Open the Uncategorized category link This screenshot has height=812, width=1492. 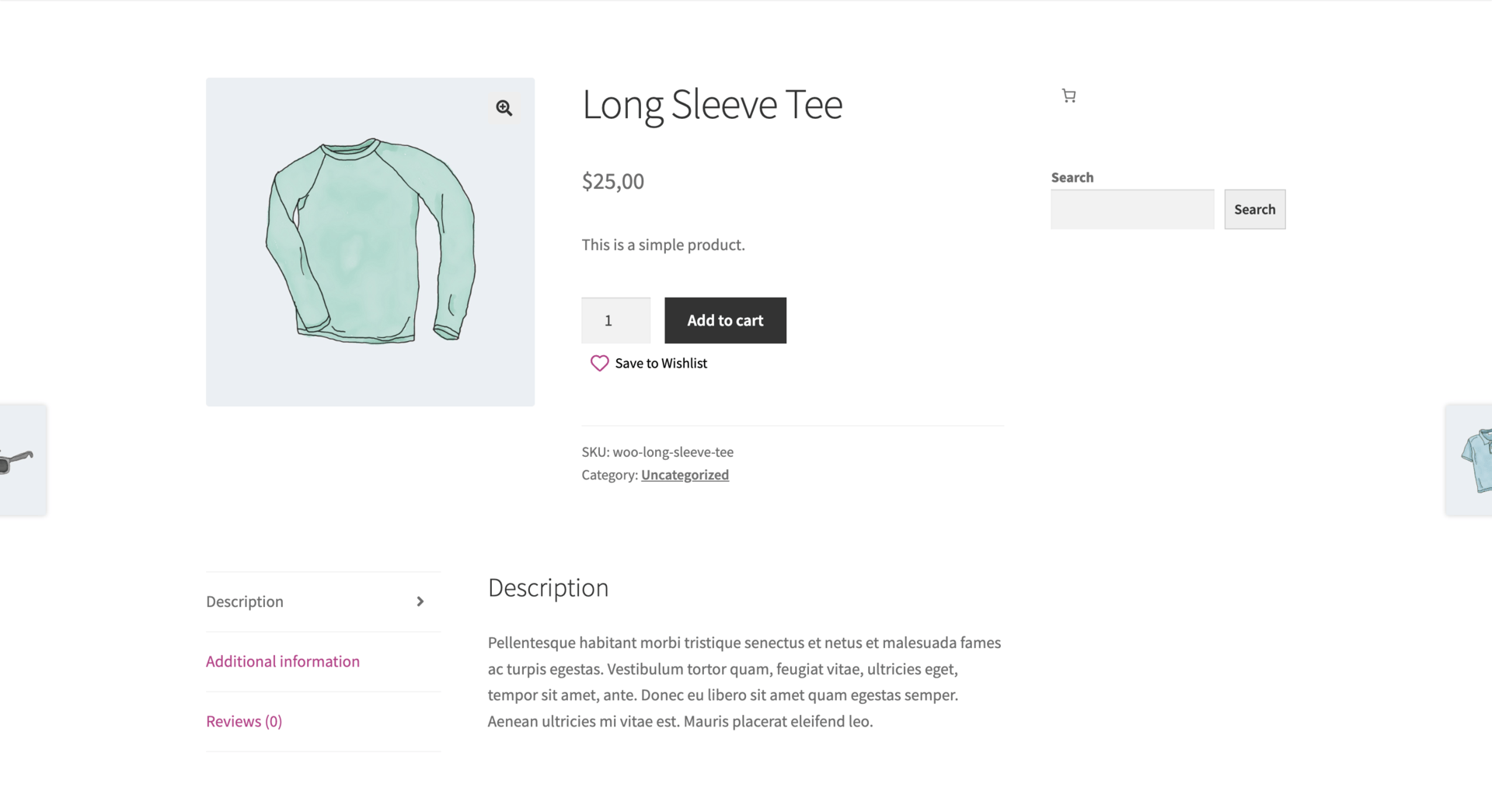(x=684, y=474)
